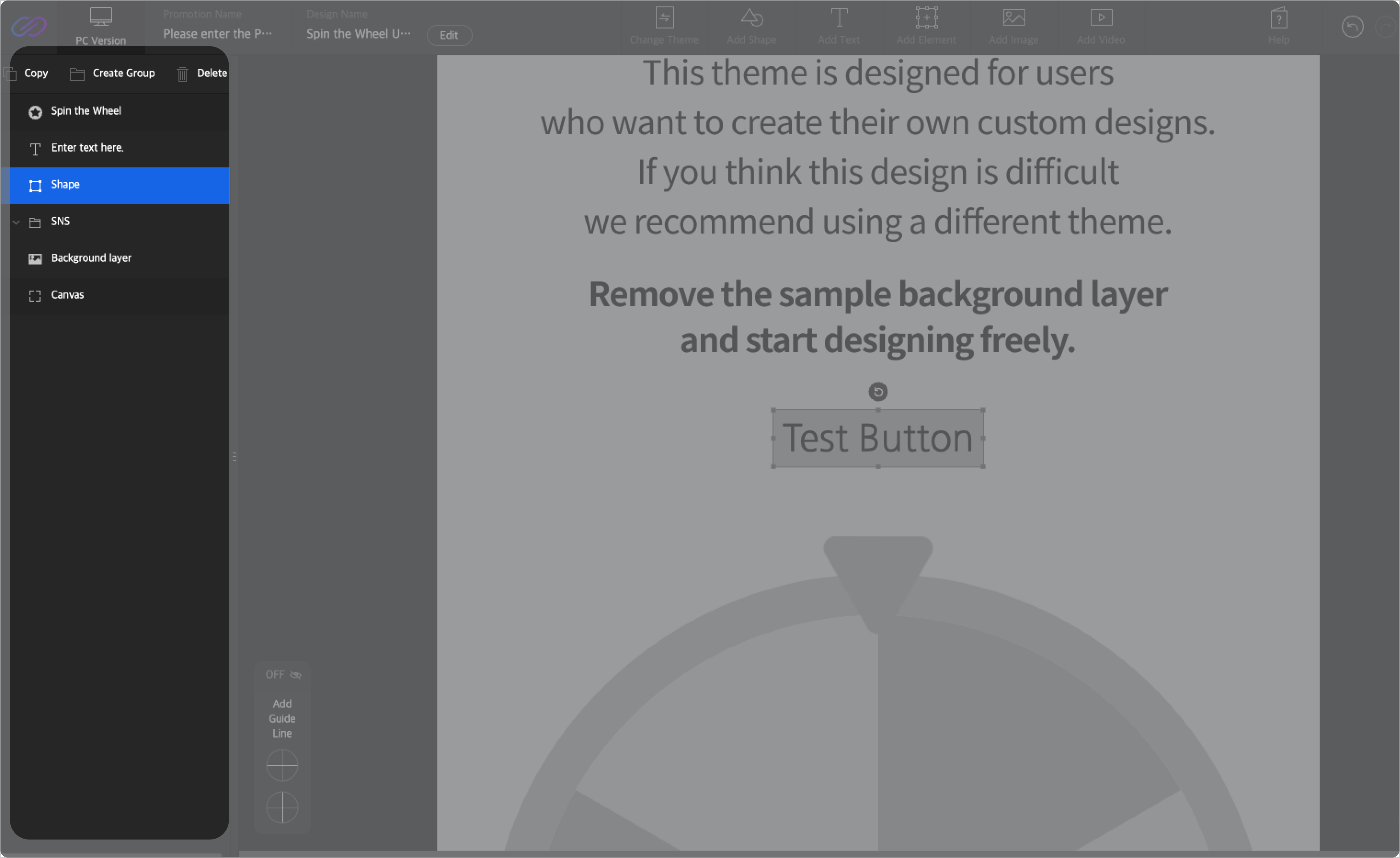Viewport: 1400px width, 858px height.
Task: Click Delete in the layer panel
Action: point(202,73)
